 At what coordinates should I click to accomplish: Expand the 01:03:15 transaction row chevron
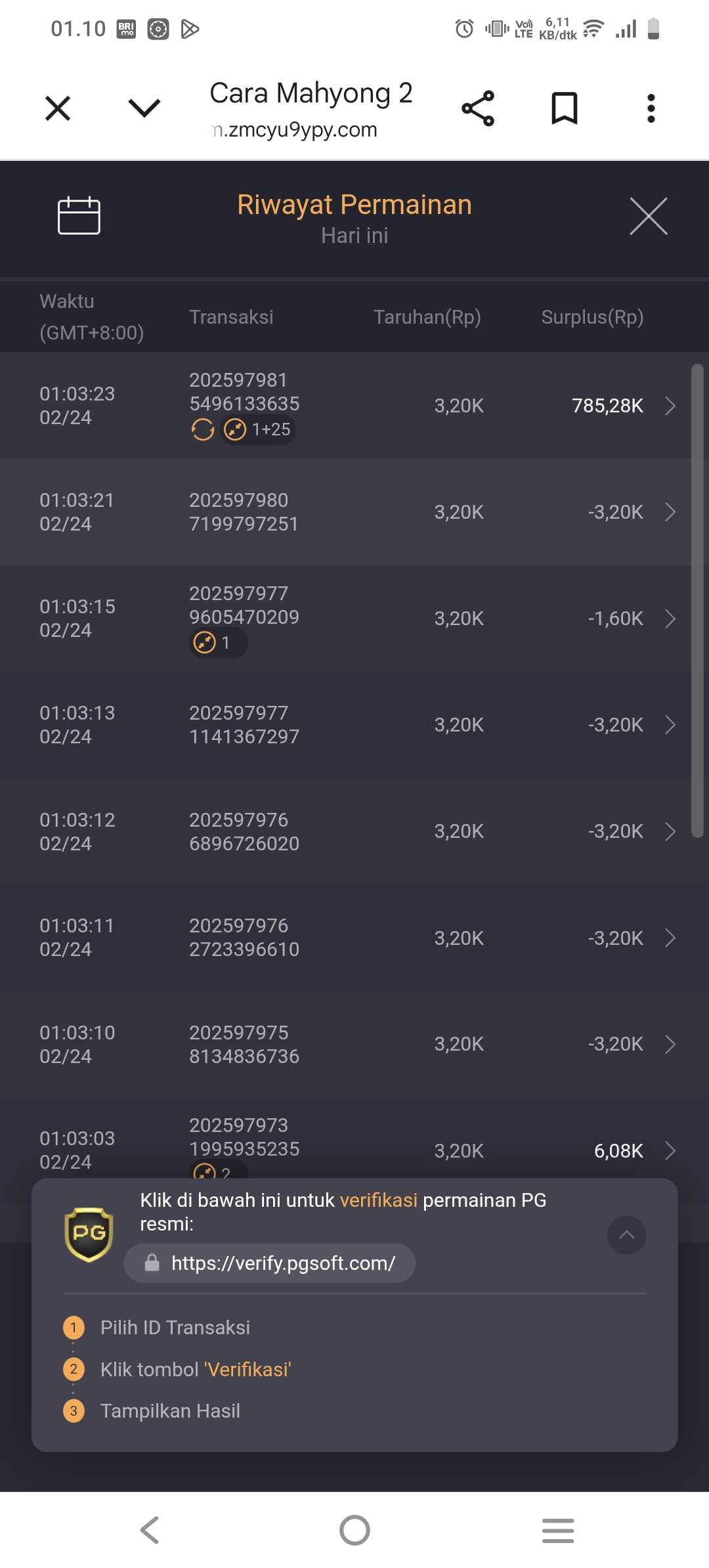click(x=670, y=619)
